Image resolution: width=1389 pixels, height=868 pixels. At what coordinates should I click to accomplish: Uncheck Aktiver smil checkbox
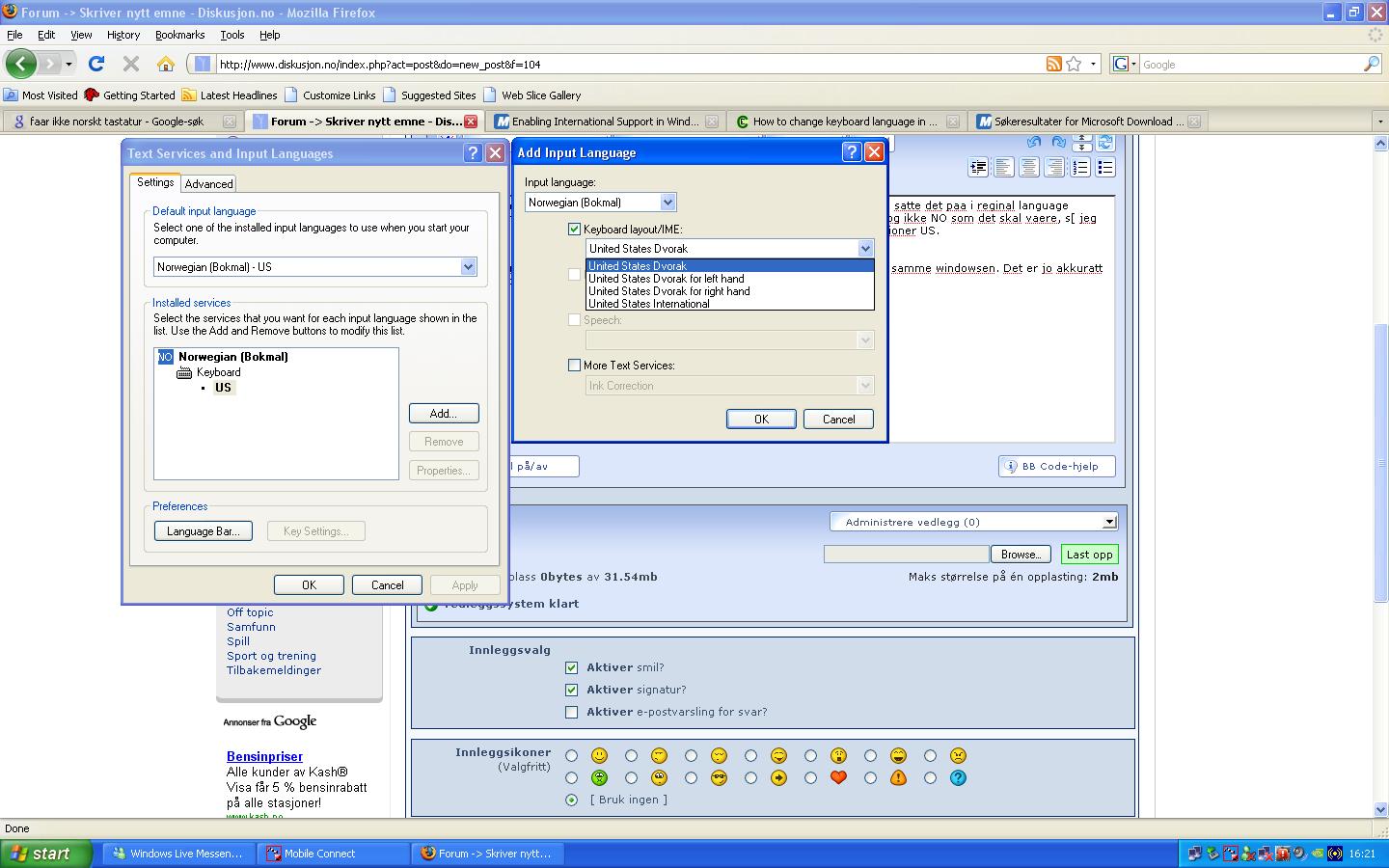[x=571, y=667]
